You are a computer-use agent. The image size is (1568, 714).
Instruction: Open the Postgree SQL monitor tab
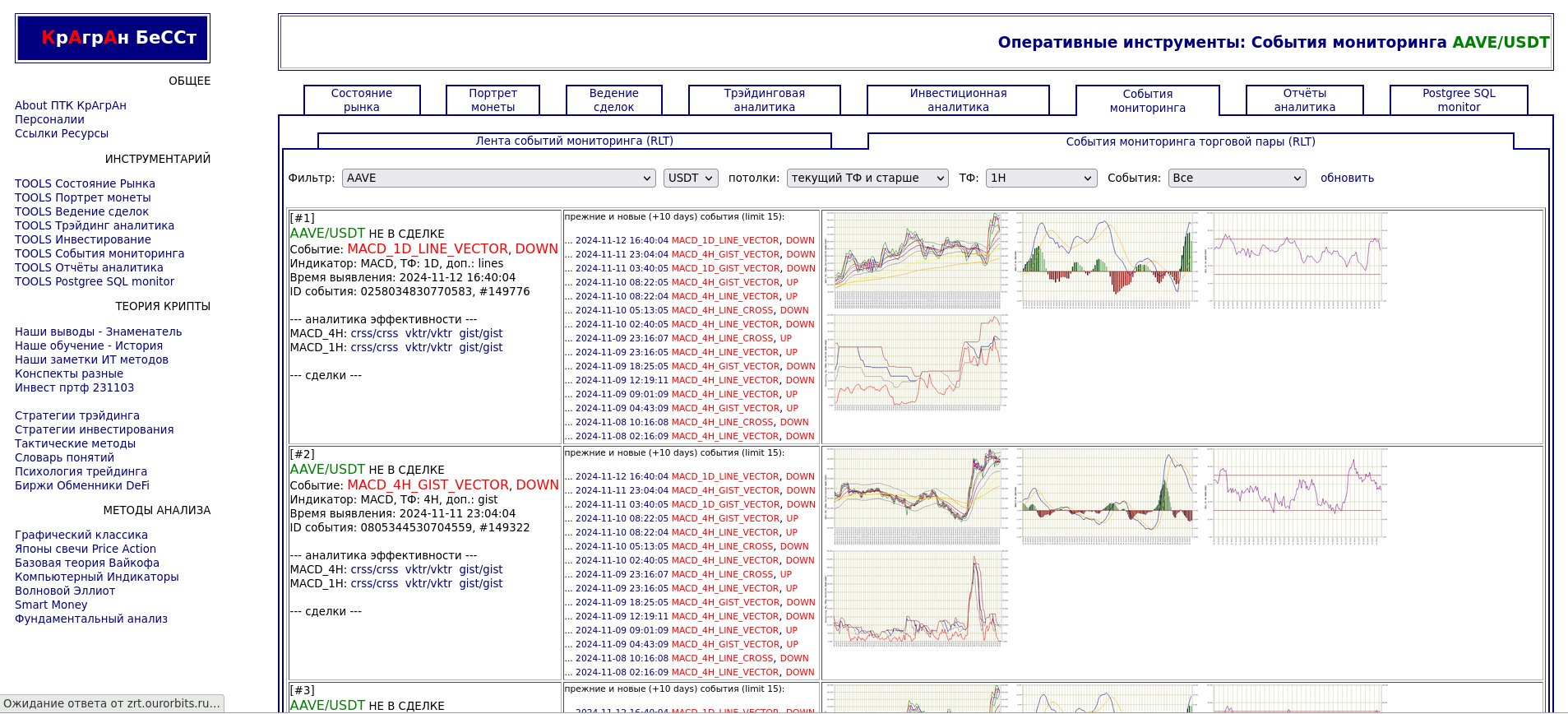pos(1459,100)
